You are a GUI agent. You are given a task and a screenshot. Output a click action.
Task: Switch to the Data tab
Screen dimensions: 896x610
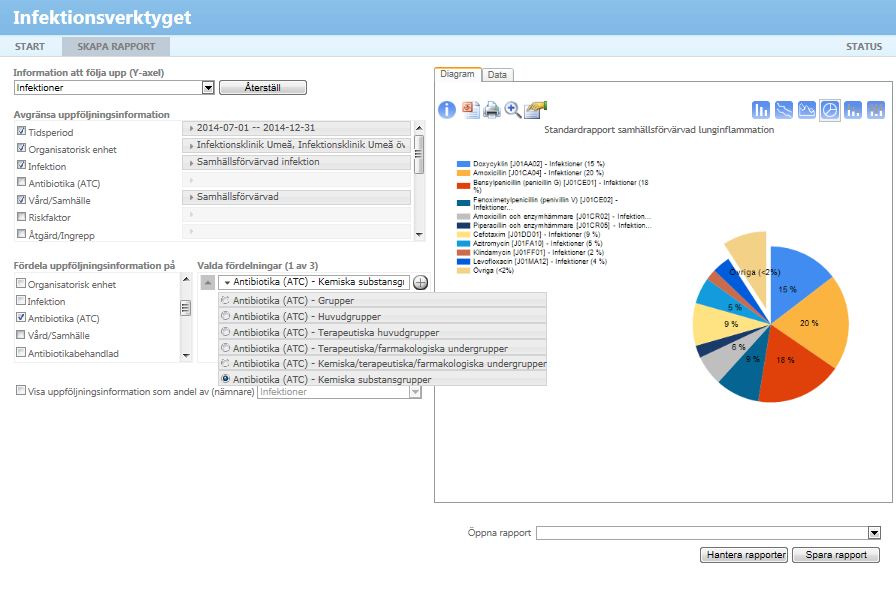coord(497,75)
